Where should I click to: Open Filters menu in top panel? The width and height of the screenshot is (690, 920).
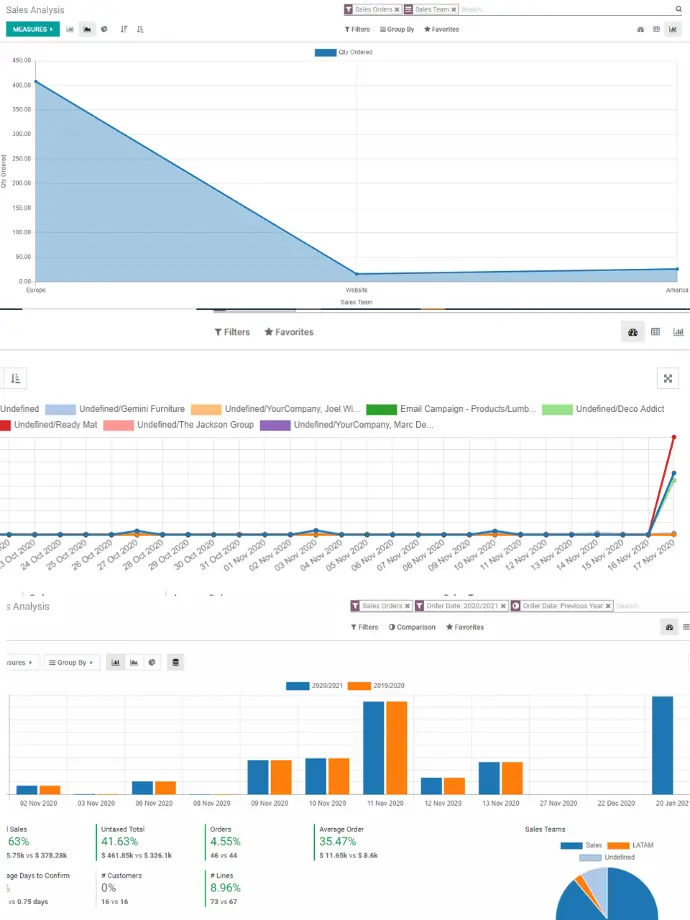(357, 29)
